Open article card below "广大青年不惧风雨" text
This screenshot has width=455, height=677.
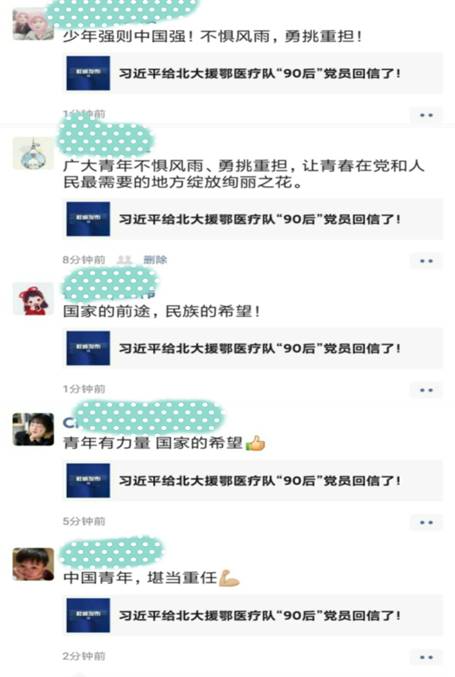tap(254, 219)
